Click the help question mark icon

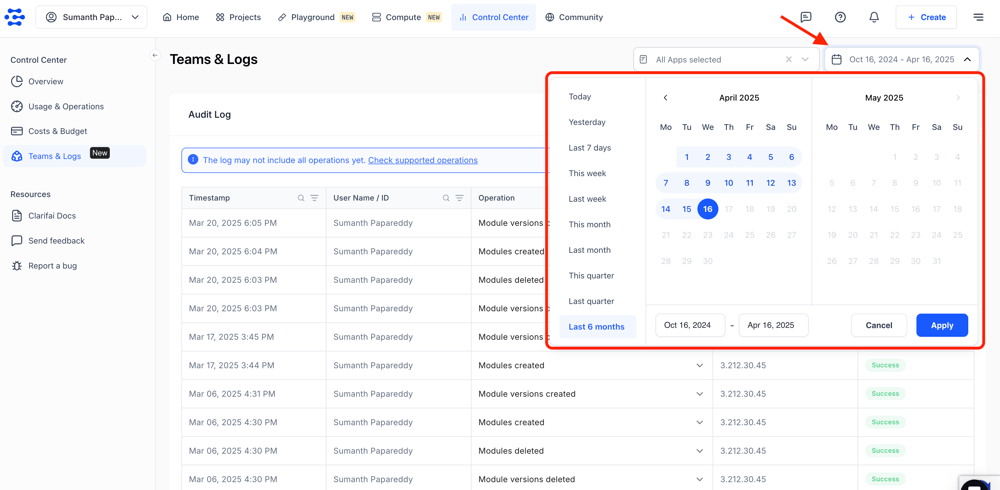coord(840,17)
